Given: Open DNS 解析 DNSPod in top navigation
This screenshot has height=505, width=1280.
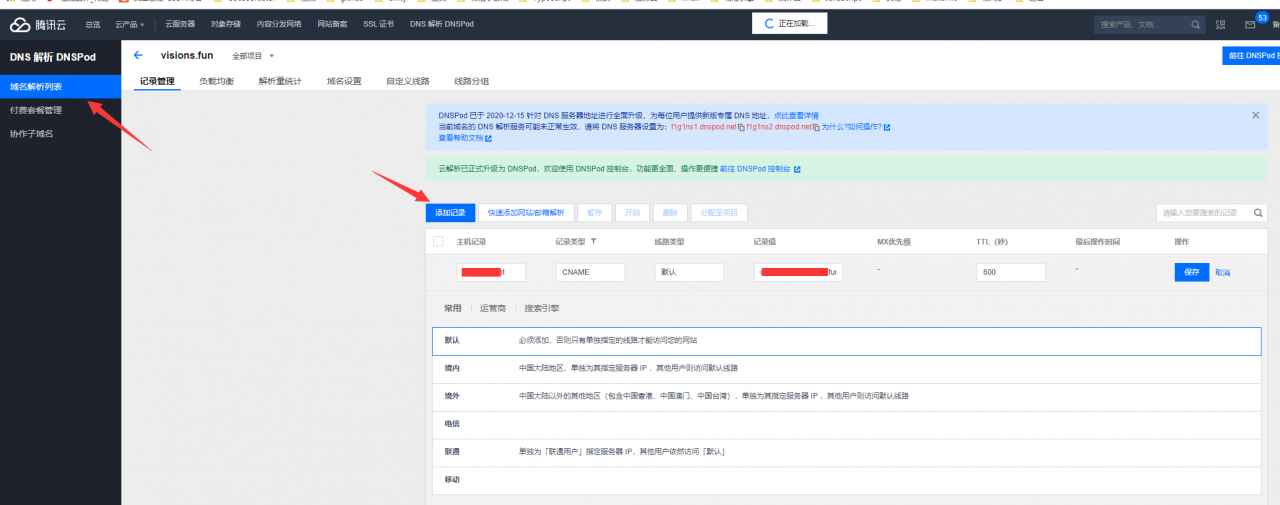Looking at the screenshot, I should tap(441, 23).
